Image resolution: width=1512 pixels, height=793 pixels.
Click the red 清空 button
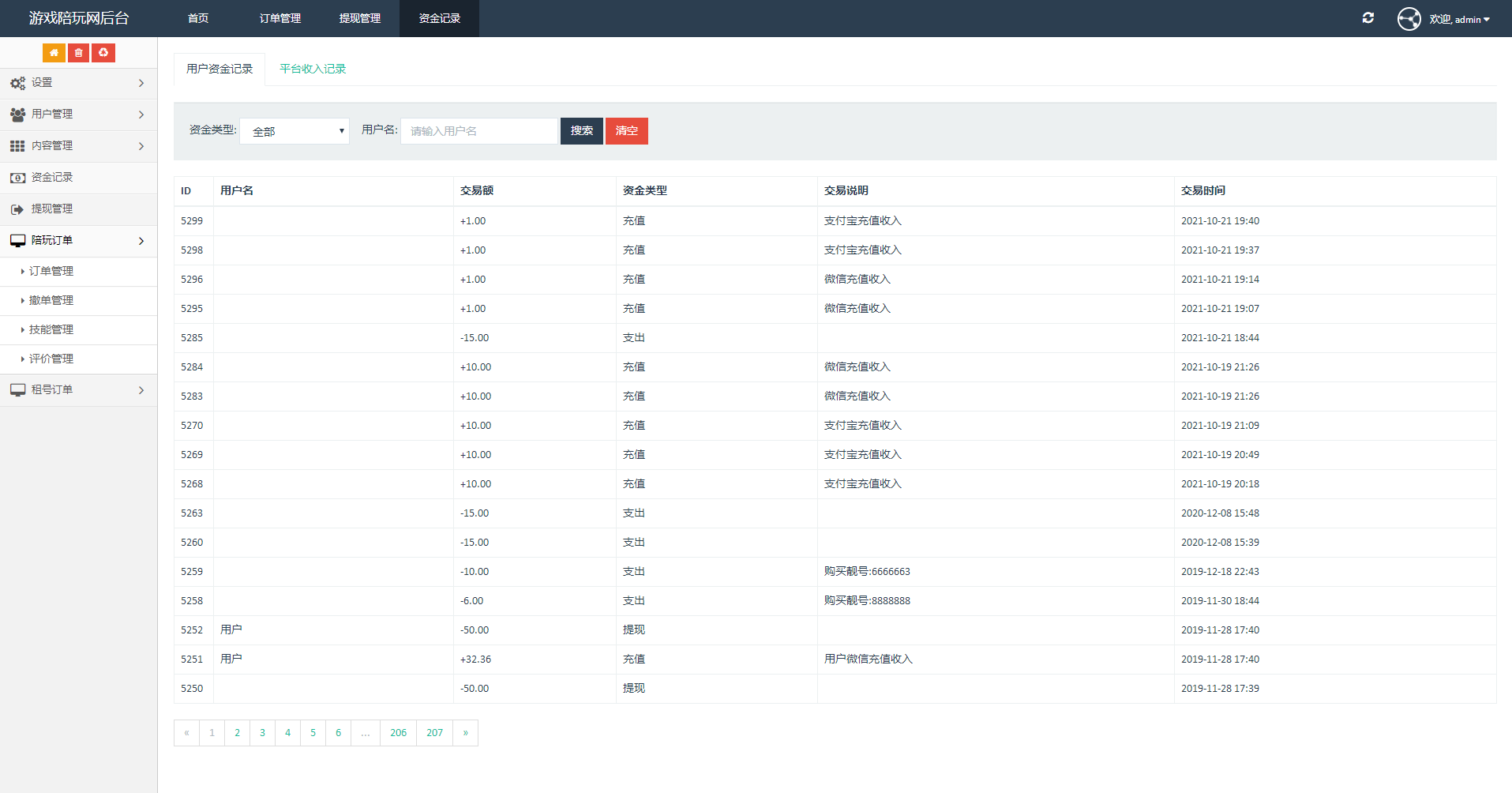click(627, 131)
